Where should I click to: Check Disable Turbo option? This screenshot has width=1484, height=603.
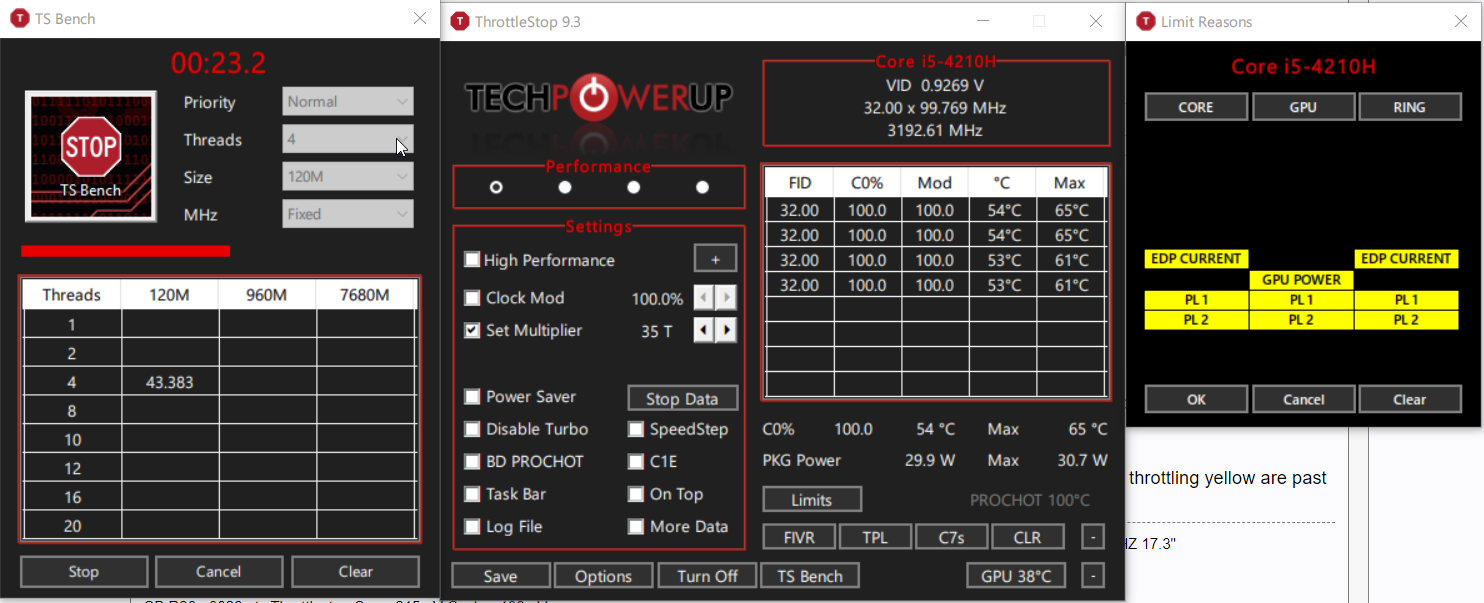tap(472, 429)
